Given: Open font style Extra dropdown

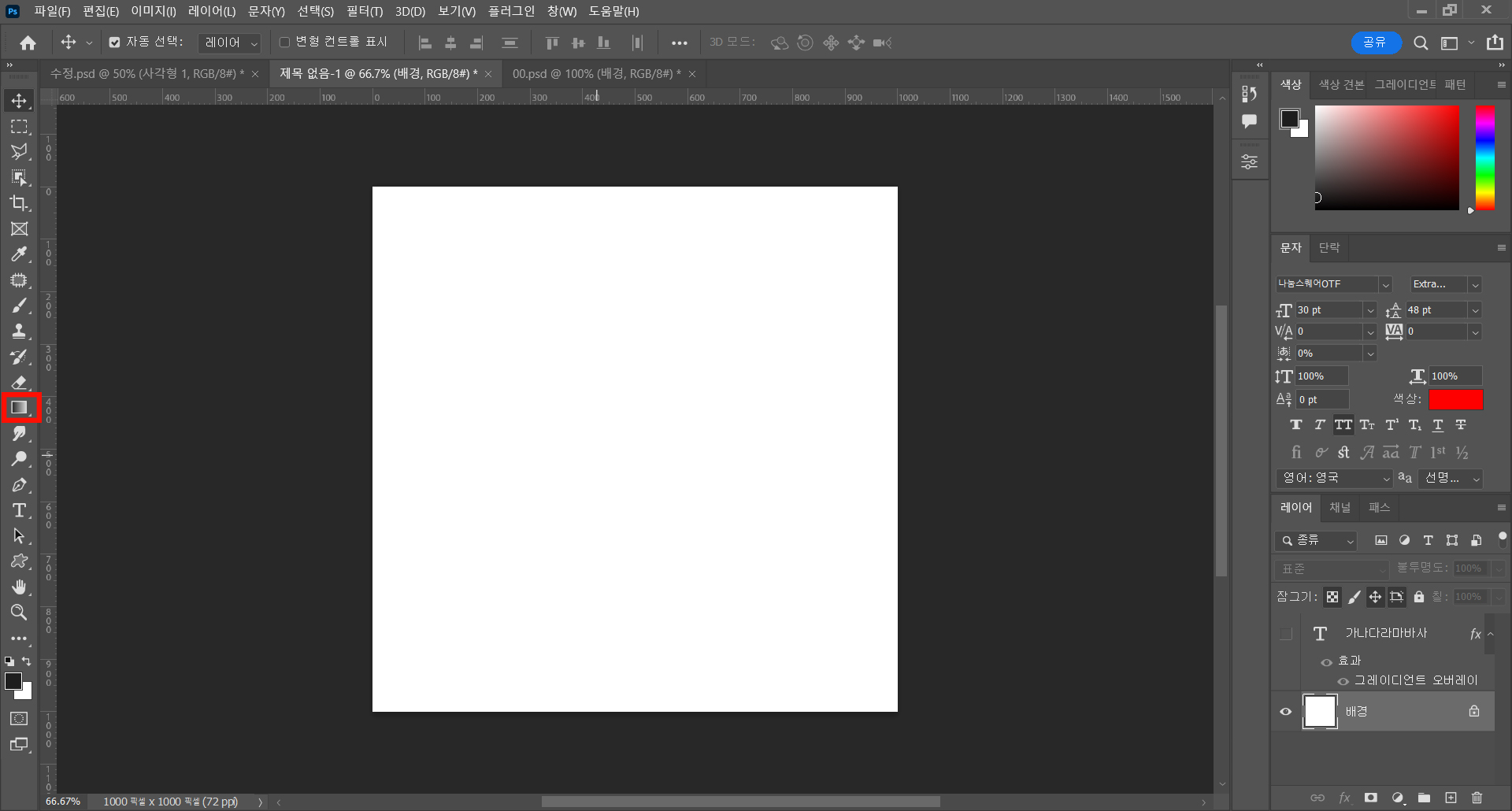Looking at the screenshot, I should click(1475, 285).
